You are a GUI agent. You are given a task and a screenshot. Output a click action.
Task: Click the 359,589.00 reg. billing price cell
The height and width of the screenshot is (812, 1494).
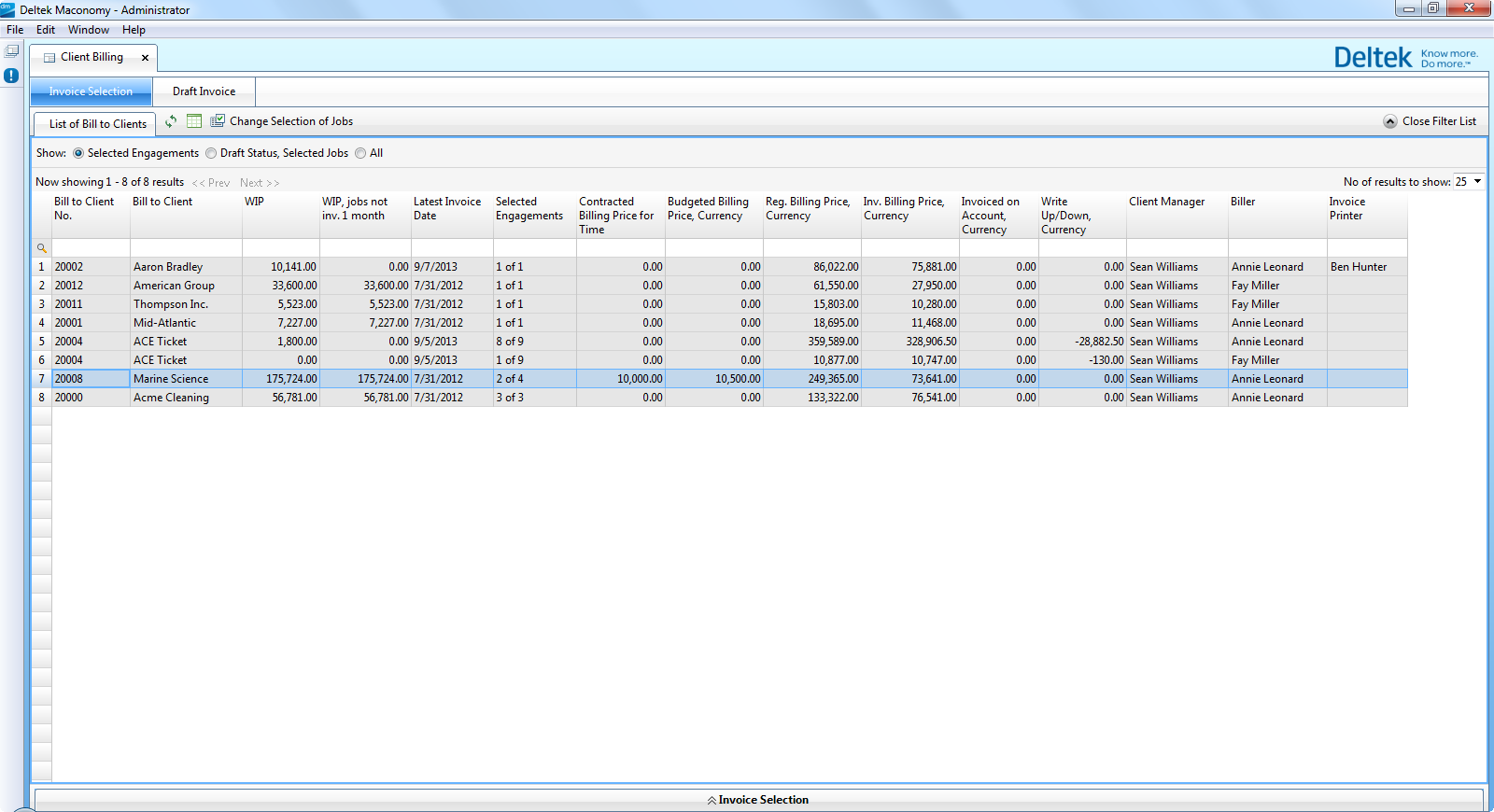(812, 342)
